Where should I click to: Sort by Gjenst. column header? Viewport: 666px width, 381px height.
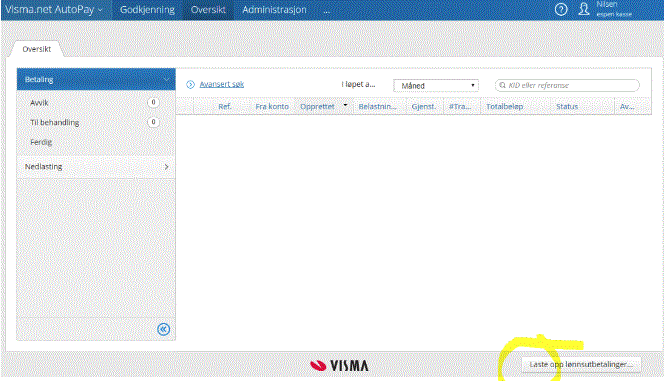point(423,106)
